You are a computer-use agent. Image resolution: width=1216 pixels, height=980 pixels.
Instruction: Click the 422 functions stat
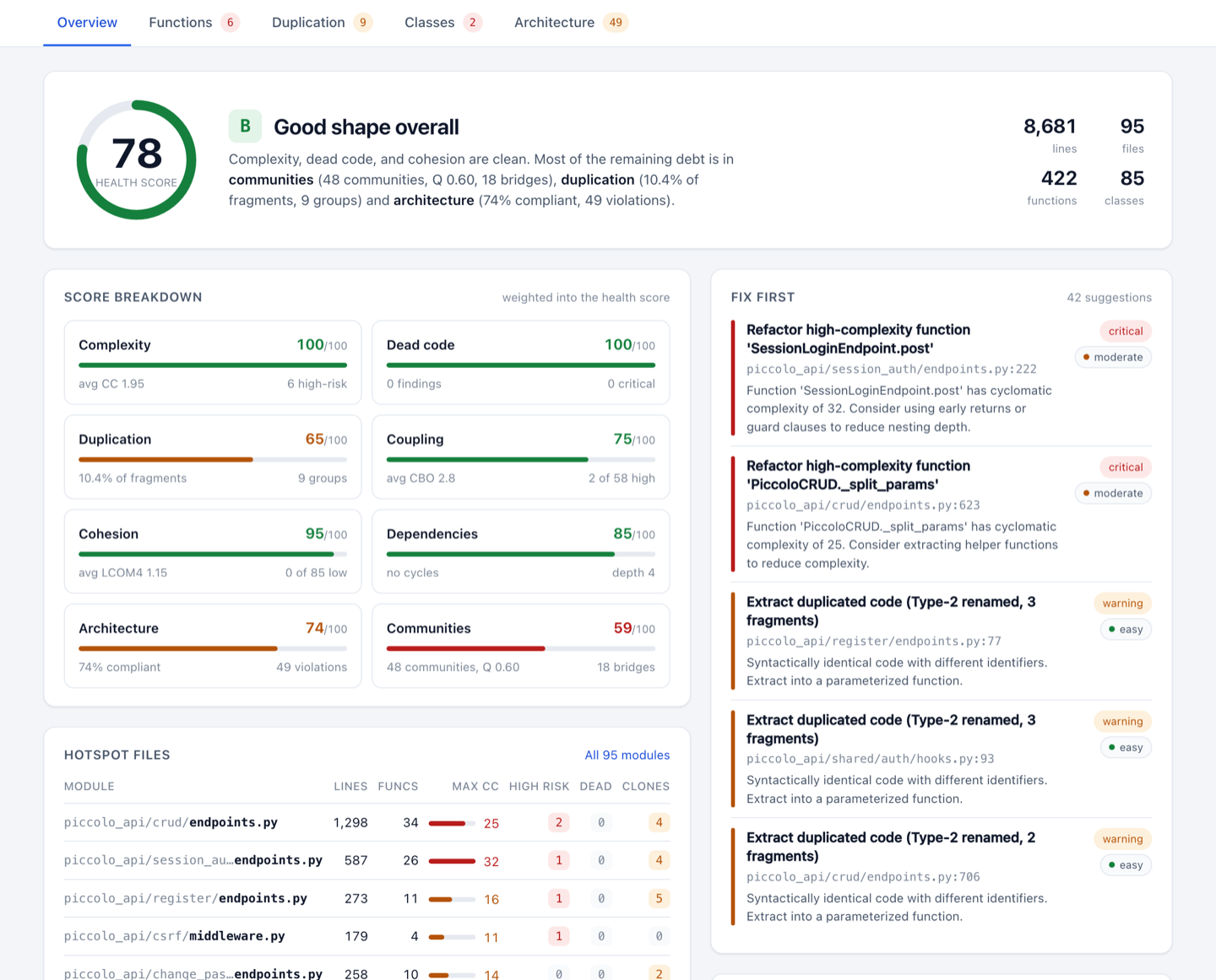pyautogui.click(x=1051, y=187)
